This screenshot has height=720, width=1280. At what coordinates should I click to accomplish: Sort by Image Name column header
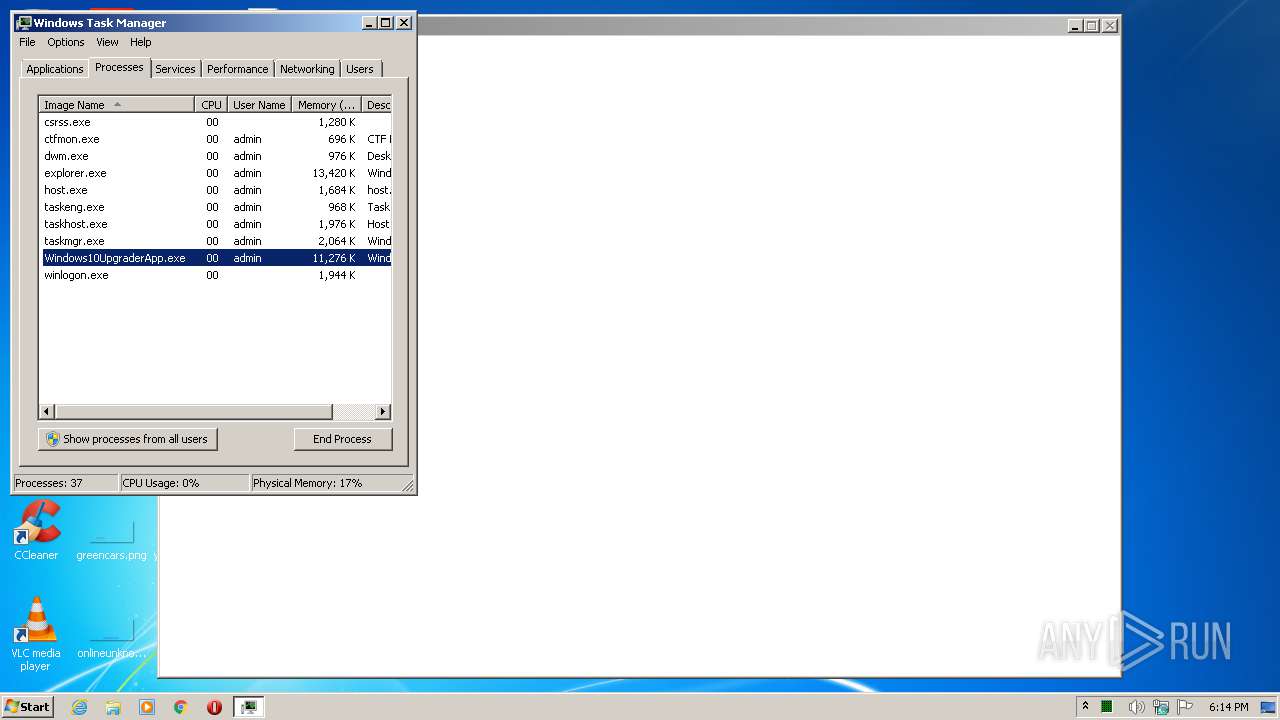(116, 105)
